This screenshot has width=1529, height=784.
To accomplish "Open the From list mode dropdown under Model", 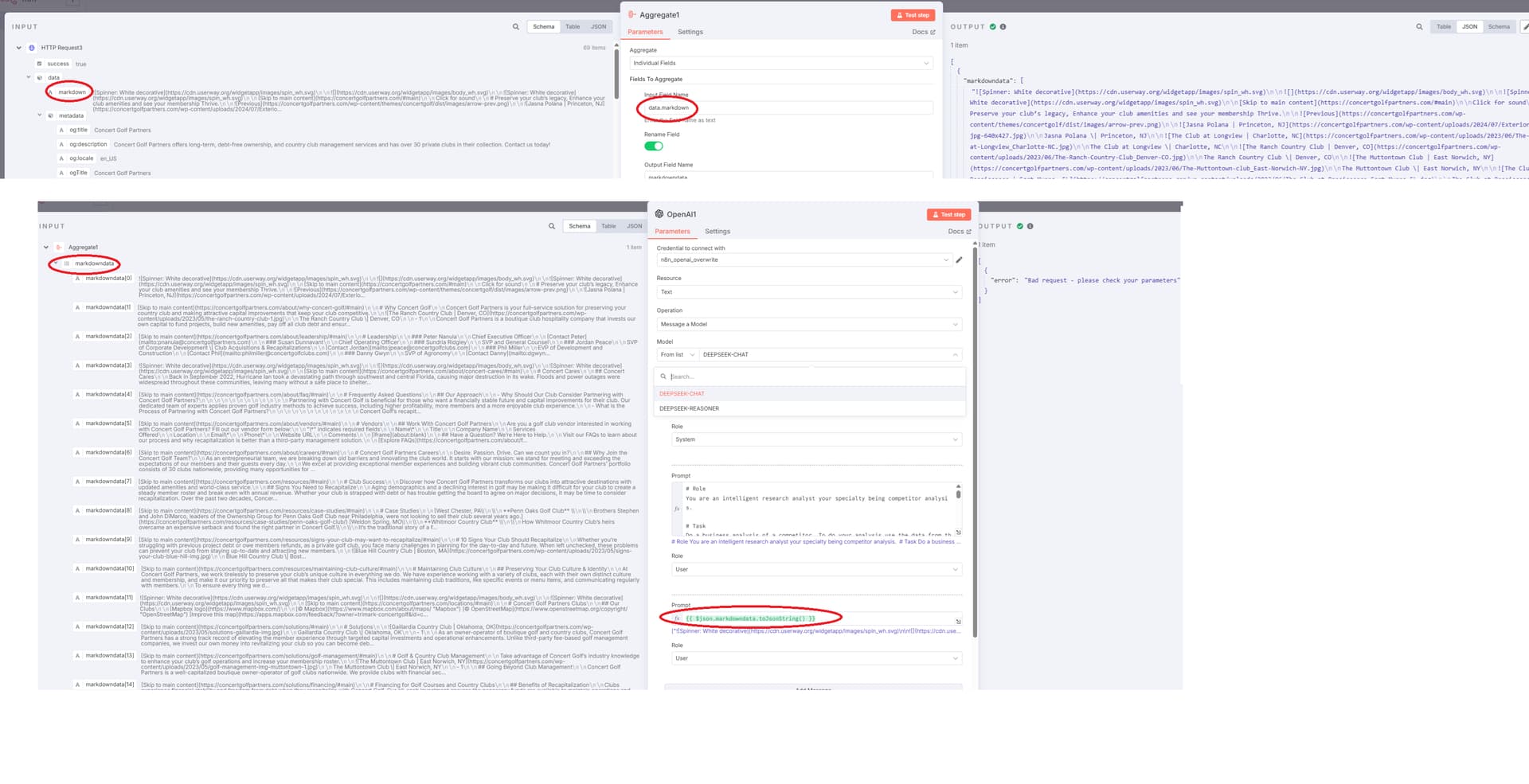I will click(677, 355).
